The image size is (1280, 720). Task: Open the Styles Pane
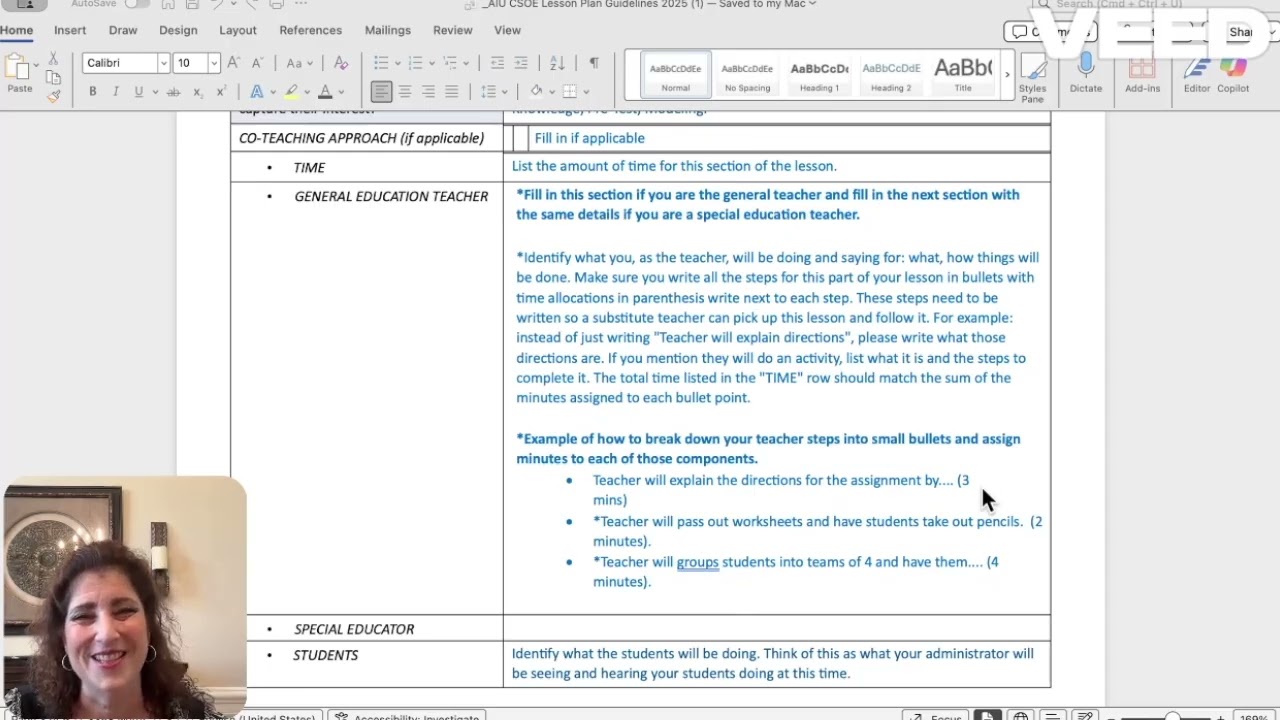(1033, 78)
